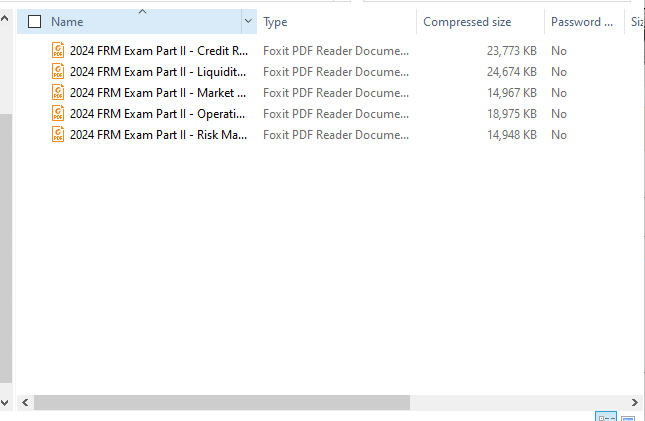Click the Operational Risk PDF file icon
Image resolution: width=645 pixels, height=421 pixels.
[58, 113]
